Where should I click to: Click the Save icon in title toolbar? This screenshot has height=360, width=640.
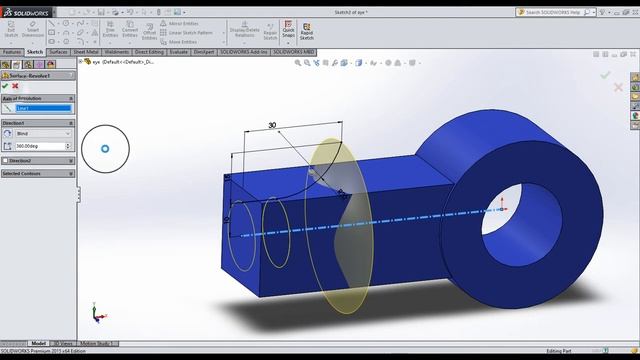click(101, 12)
